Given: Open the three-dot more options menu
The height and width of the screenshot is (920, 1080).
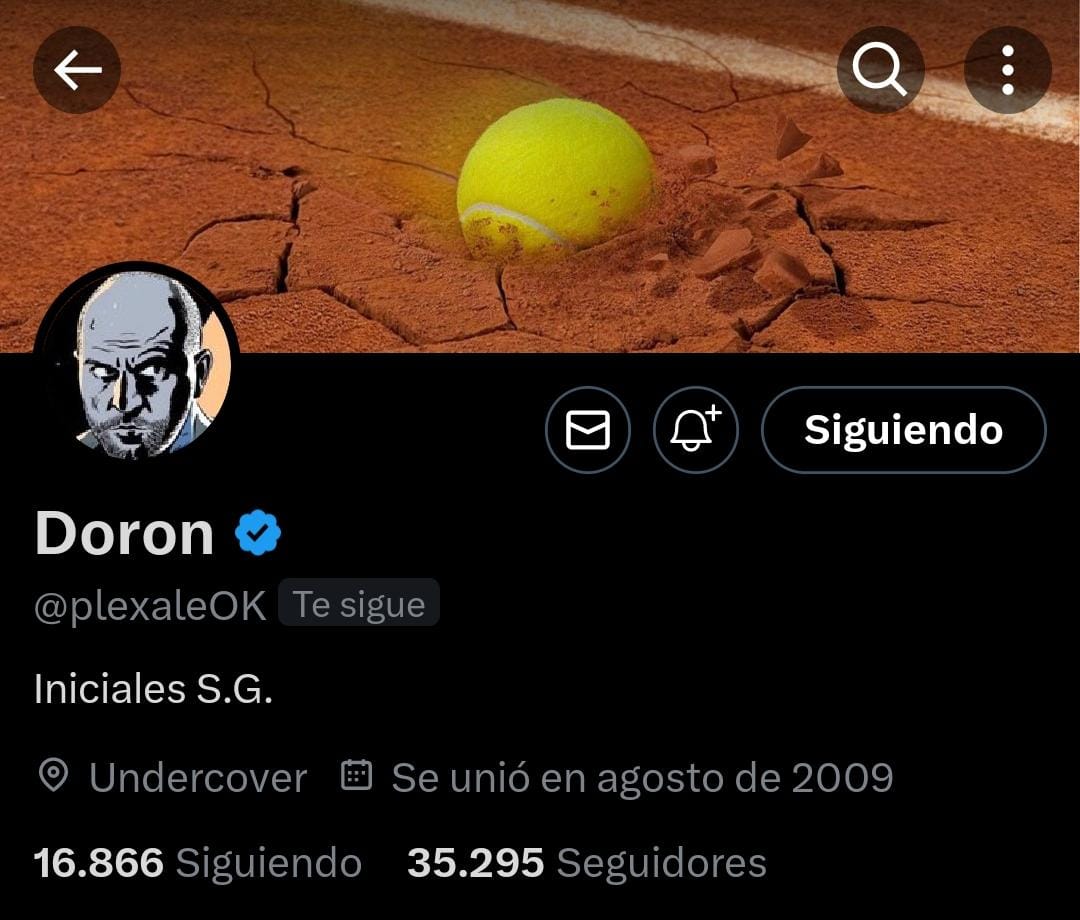Looking at the screenshot, I should (x=1008, y=70).
